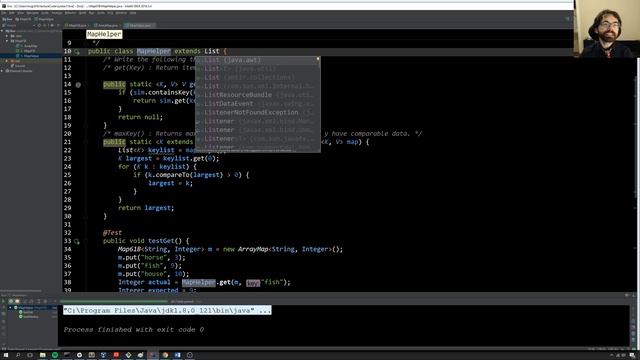The image size is (640, 360).
Task: Choose ListenerNotFoundException completion suggestion
Action: pos(257,112)
